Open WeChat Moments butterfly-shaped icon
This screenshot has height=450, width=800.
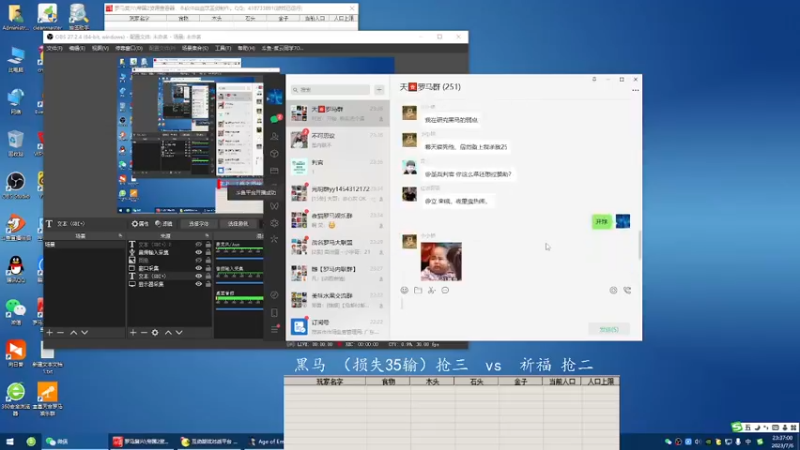click(x=274, y=206)
